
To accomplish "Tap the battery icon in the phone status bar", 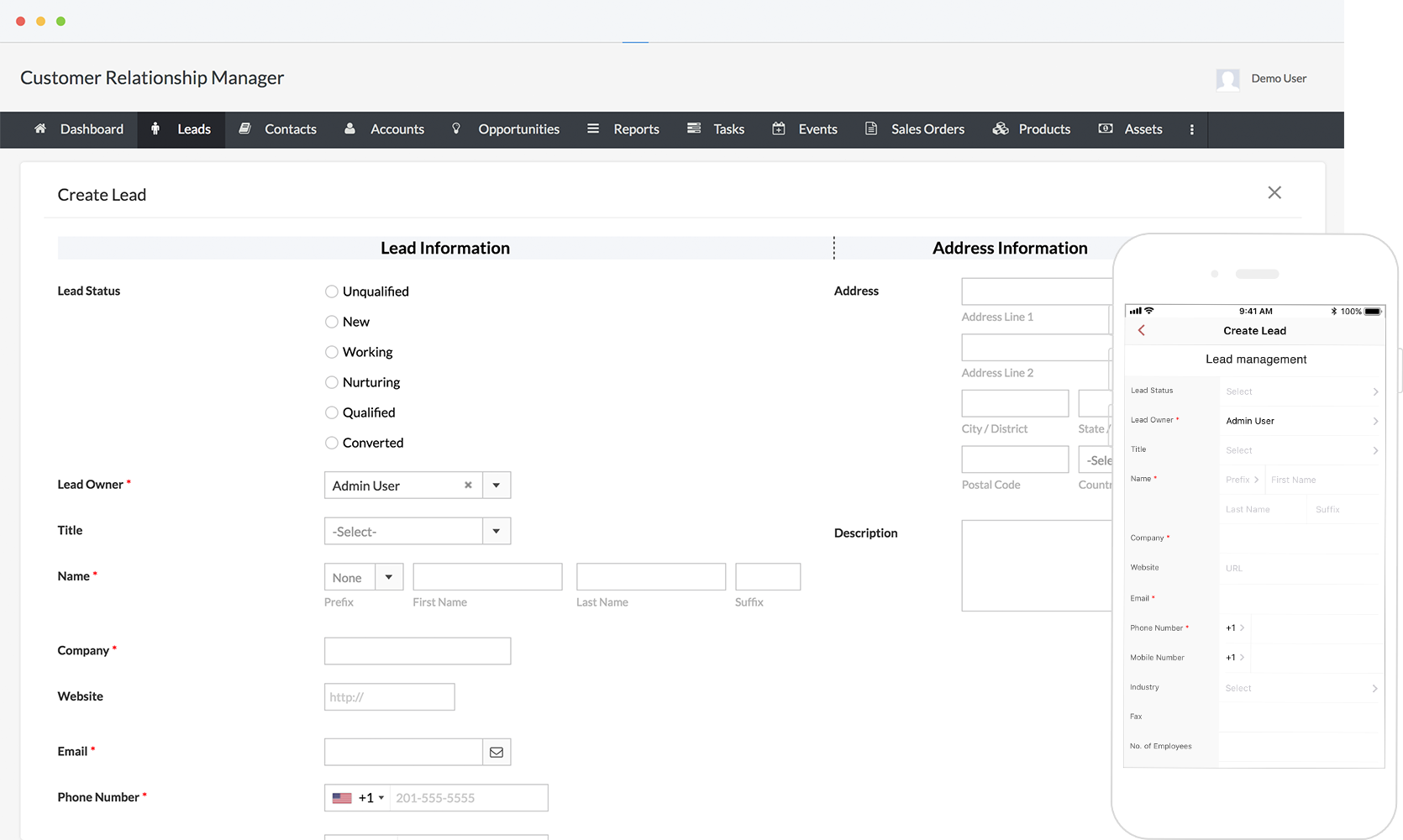I will pyautogui.click(x=1373, y=311).
